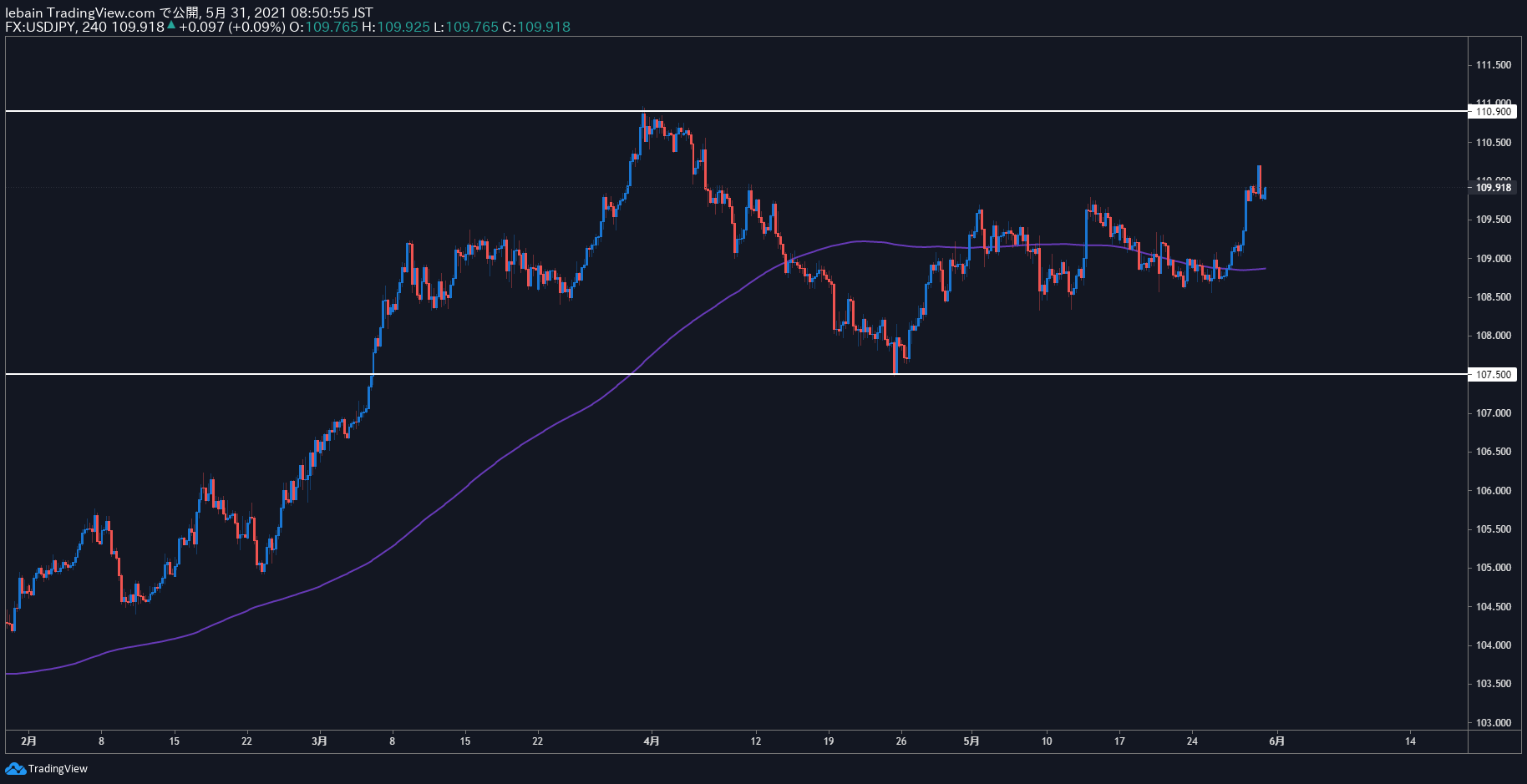
Task: Click the 8 date label between 2月 and 3月
Action: [101, 741]
